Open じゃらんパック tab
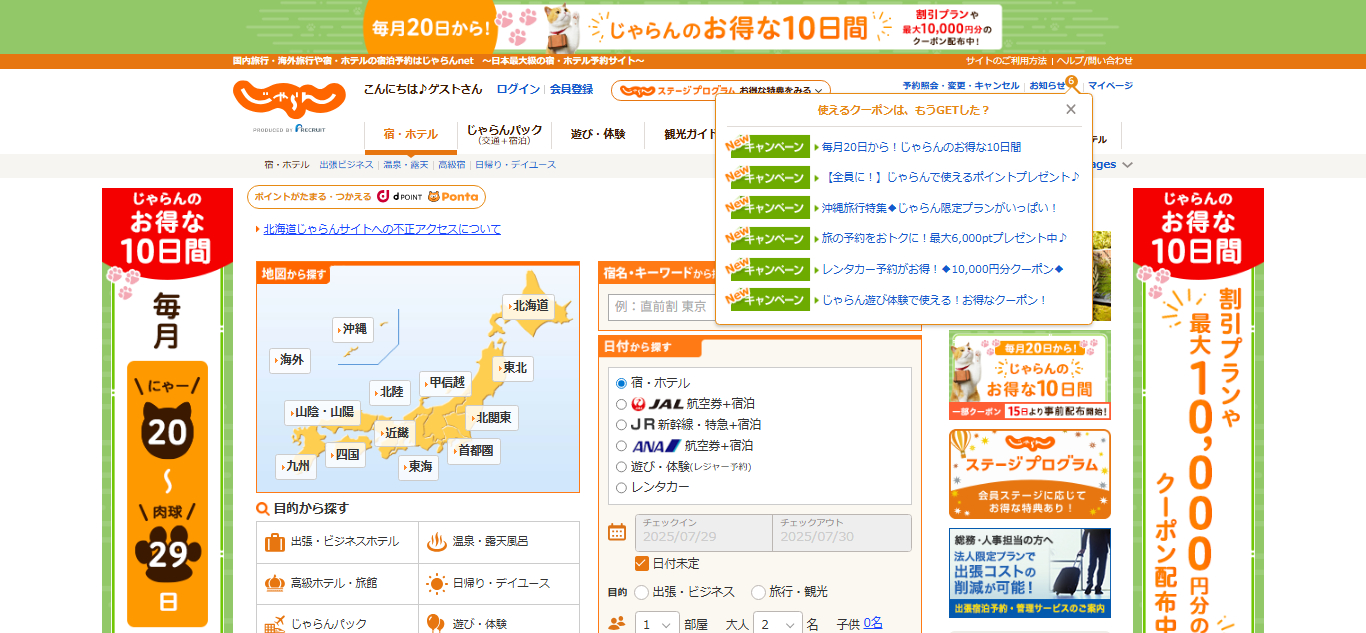Viewport: 1366px width, 633px height. [504, 135]
